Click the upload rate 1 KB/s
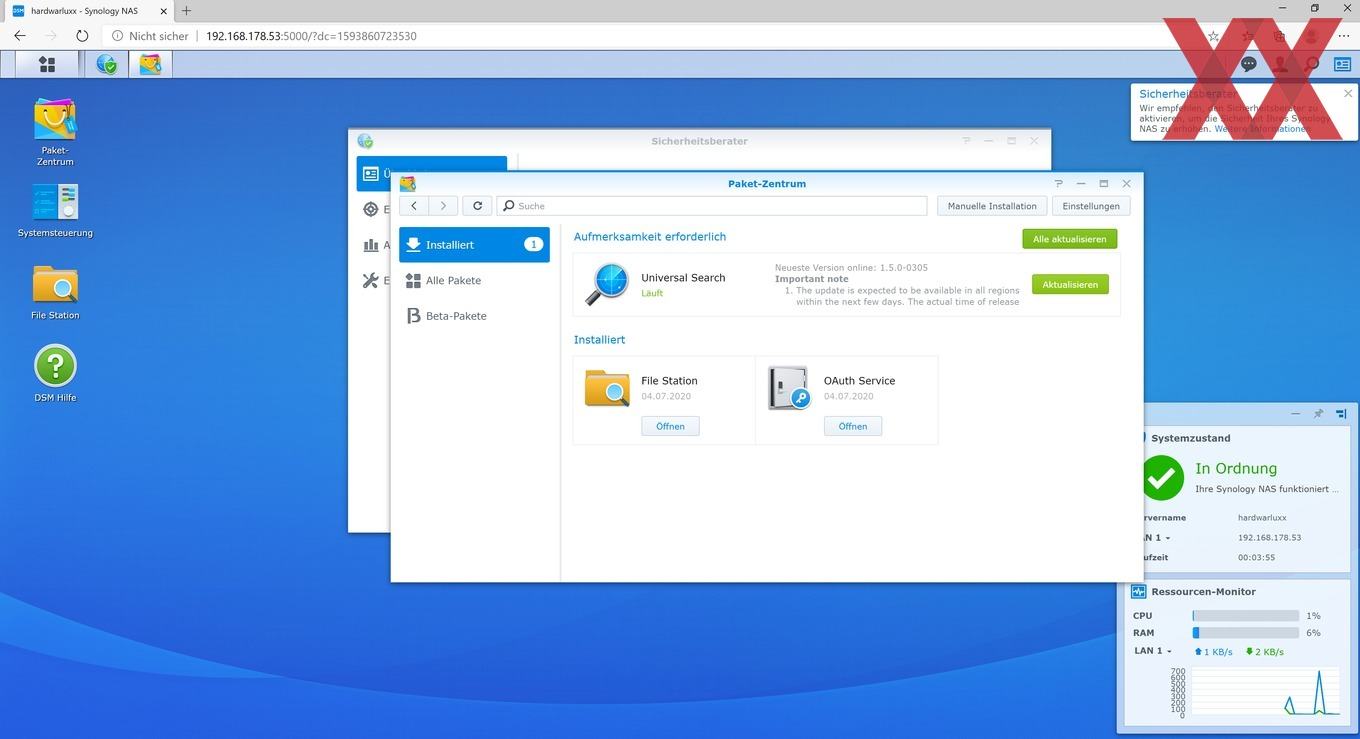This screenshot has width=1360, height=739. tap(1214, 652)
